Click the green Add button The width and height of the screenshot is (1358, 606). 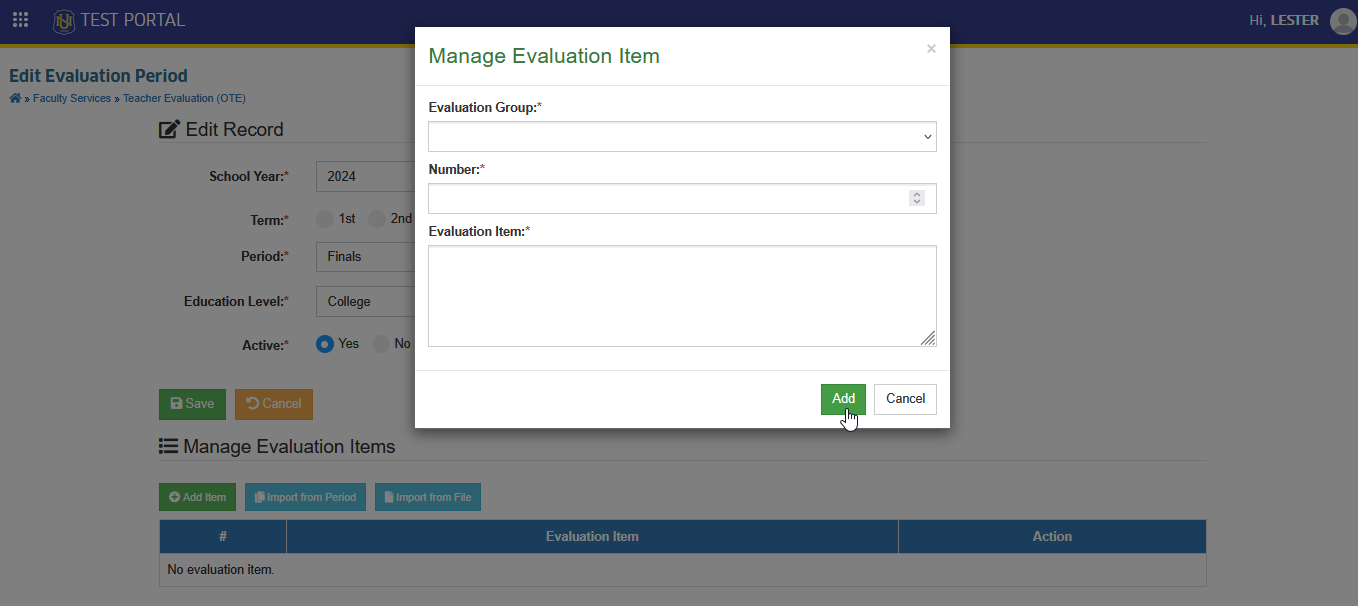(x=843, y=399)
